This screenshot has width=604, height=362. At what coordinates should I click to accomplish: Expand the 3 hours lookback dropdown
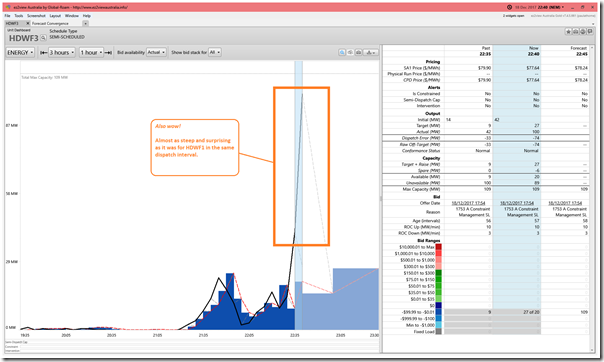[x=62, y=52]
